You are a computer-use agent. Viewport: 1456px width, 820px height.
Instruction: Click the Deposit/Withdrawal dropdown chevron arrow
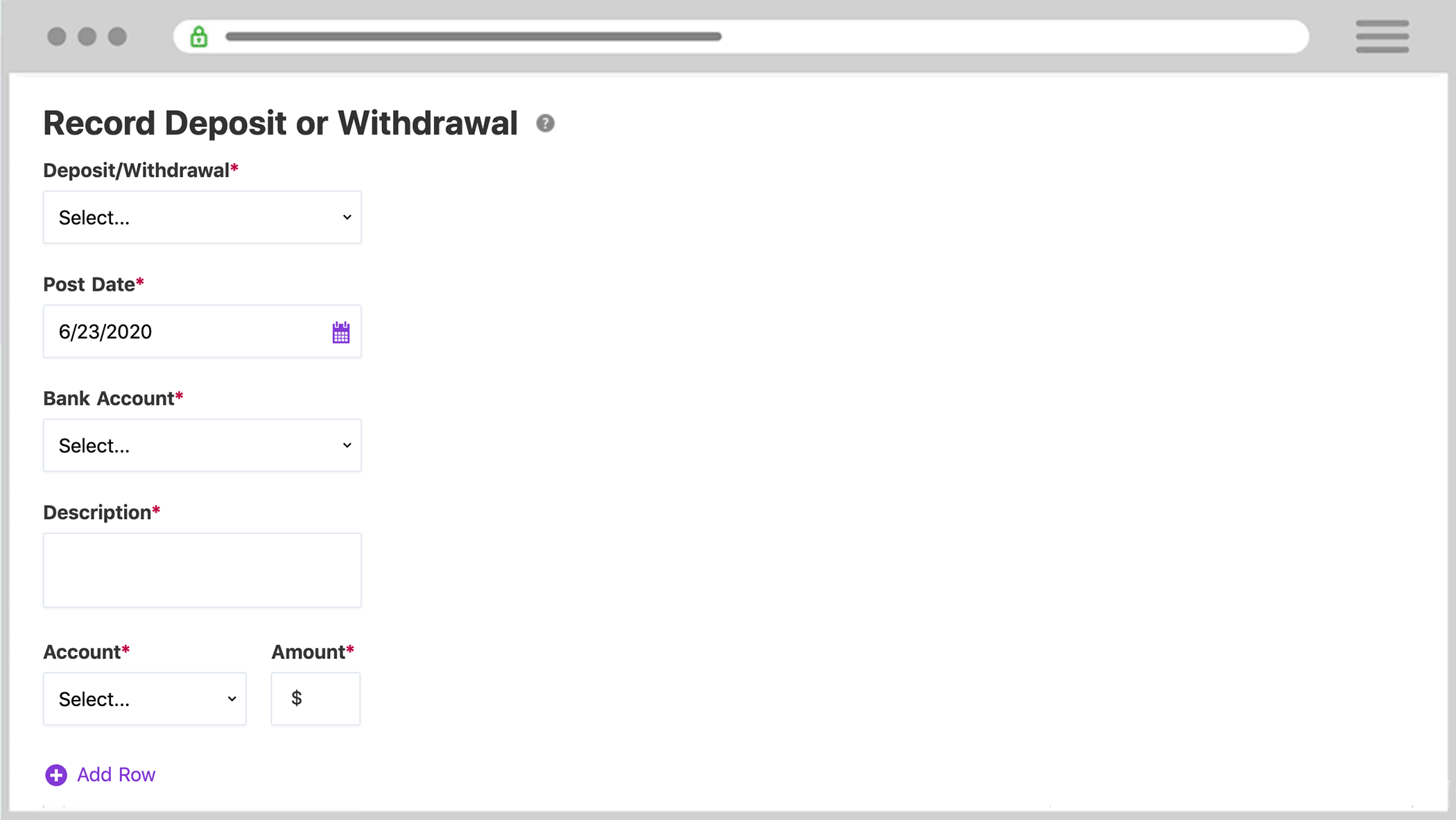(x=347, y=217)
